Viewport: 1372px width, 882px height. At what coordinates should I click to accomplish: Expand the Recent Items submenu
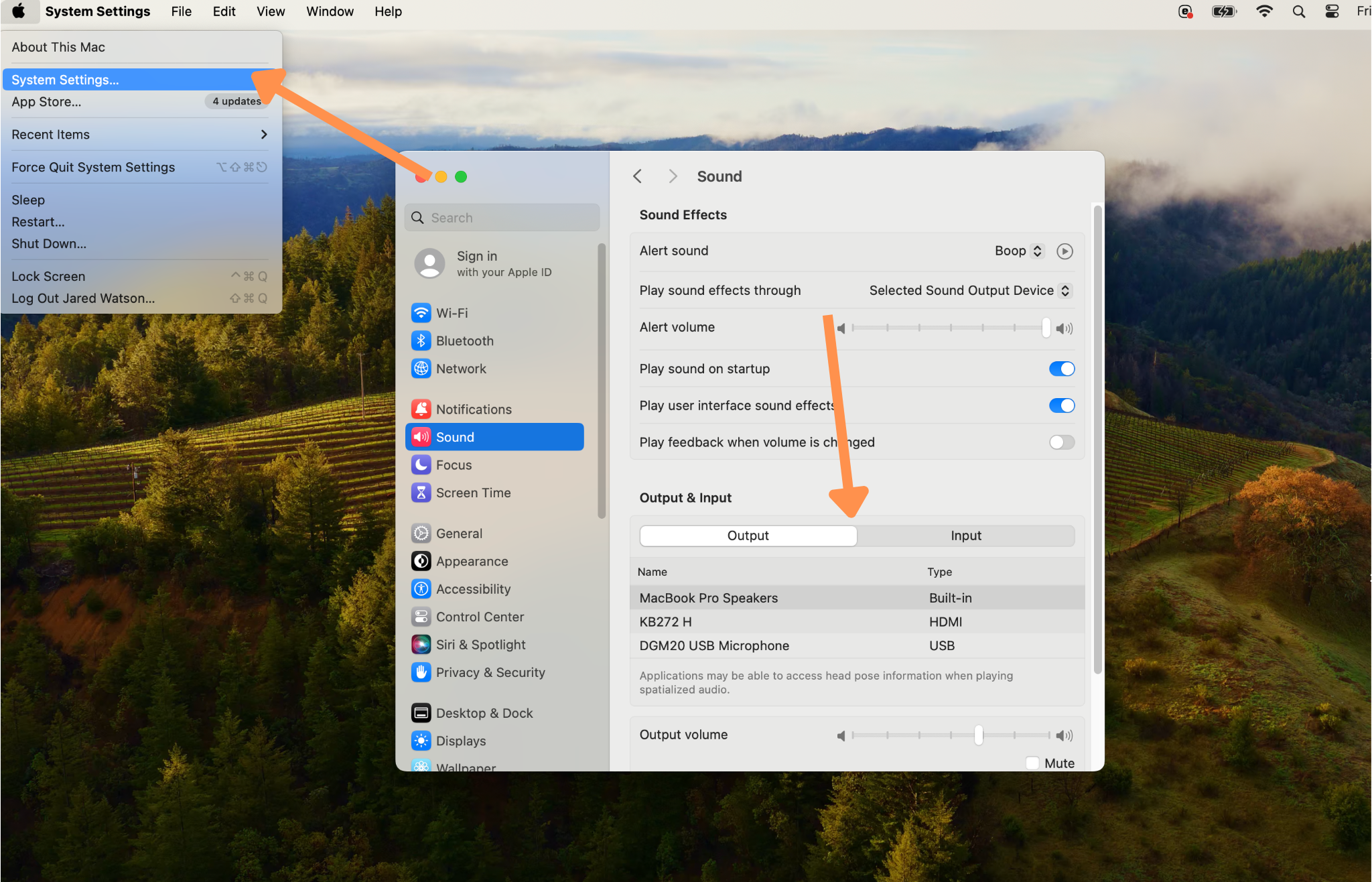[x=141, y=134]
